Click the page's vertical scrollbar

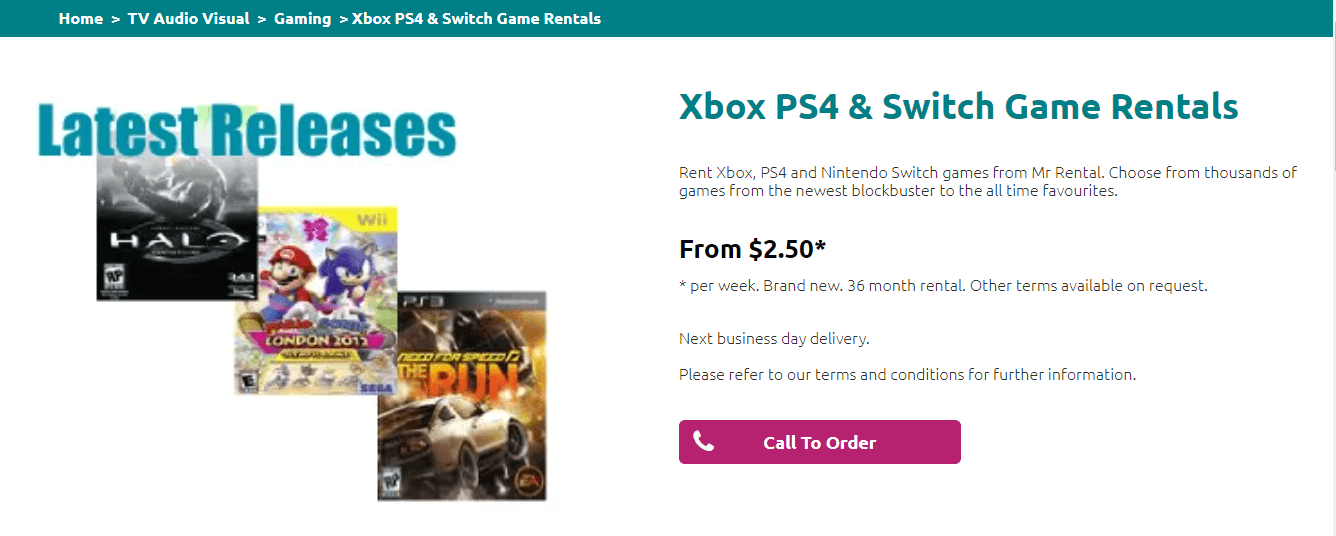tap(1330, 100)
